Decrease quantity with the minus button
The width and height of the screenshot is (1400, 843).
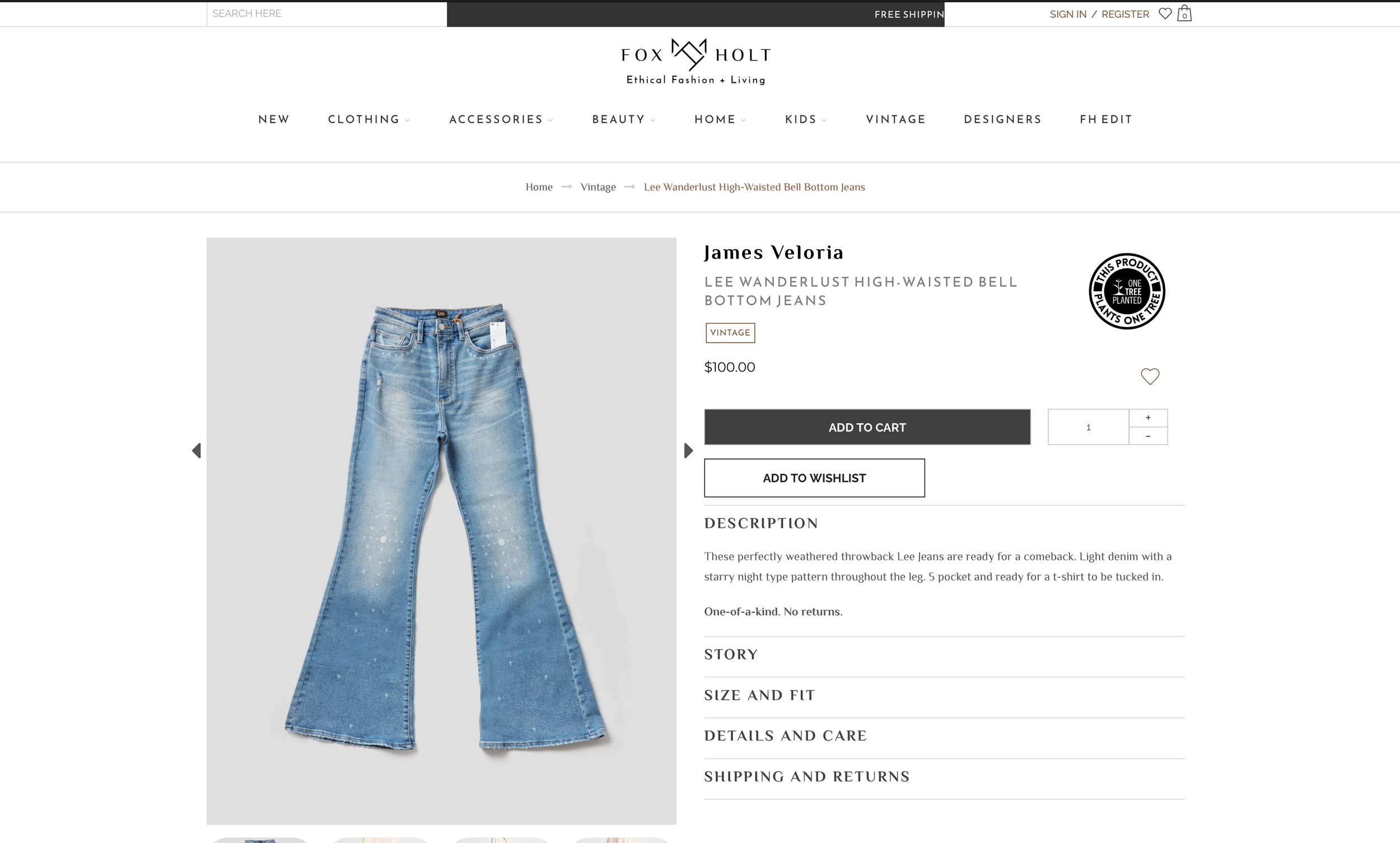pyautogui.click(x=1148, y=436)
